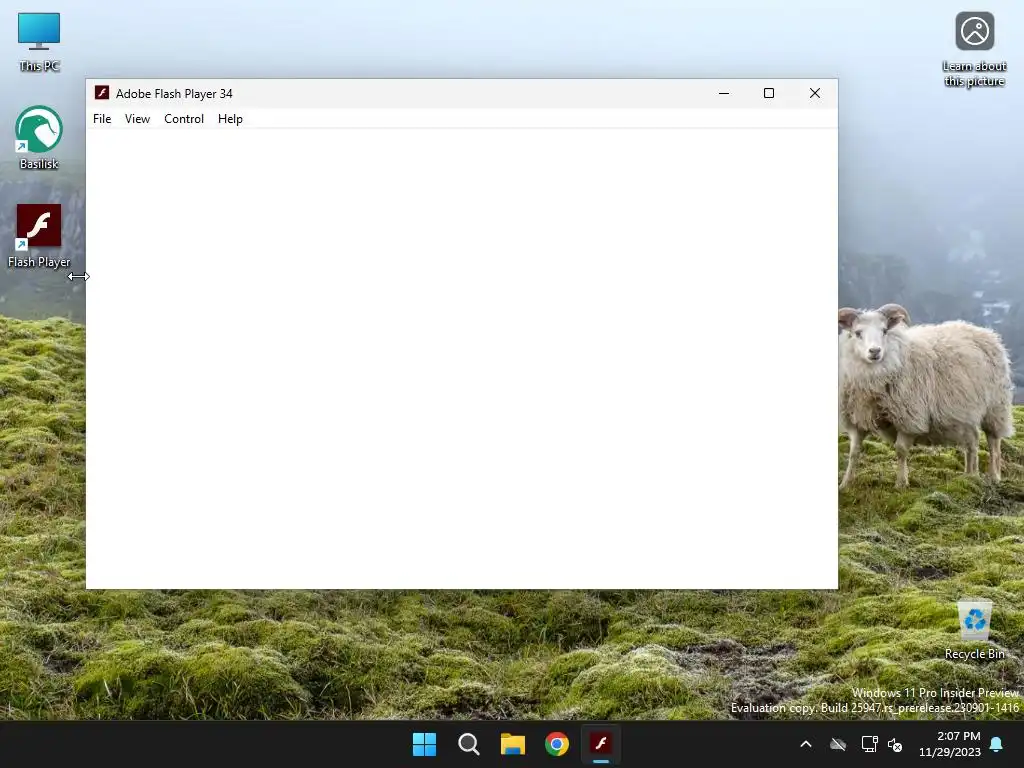Open the Windows Start menu
Viewport: 1024px width, 768px height.
[x=424, y=744]
